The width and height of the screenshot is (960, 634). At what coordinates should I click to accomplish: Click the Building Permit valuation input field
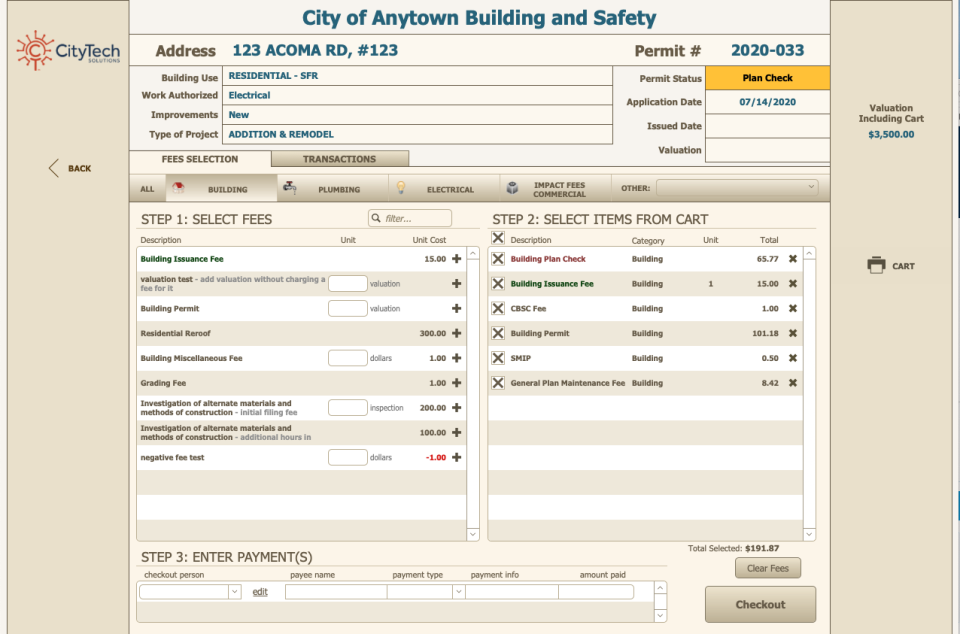click(347, 307)
